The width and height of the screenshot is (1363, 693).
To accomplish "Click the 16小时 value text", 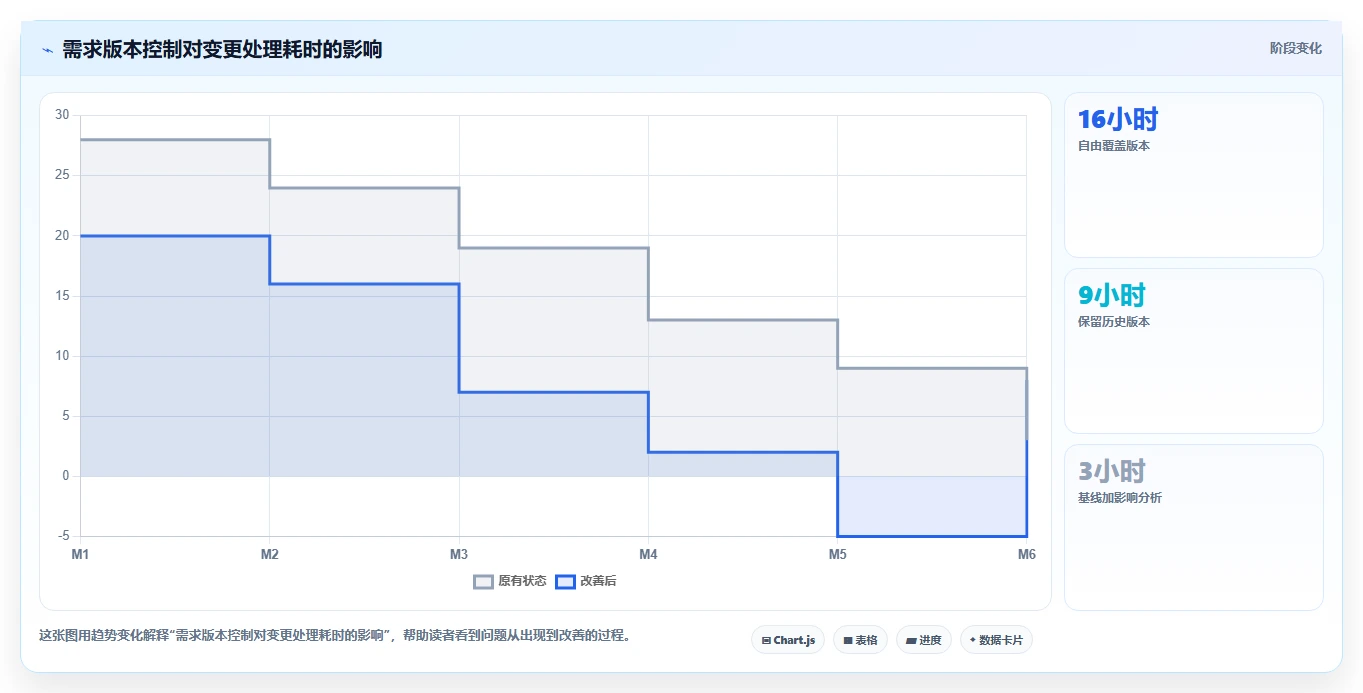I will click(x=1118, y=120).
